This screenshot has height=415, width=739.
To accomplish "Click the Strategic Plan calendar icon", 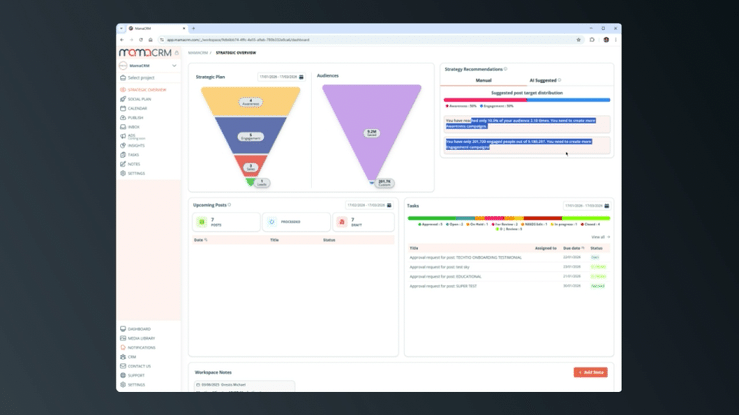I will [301, 77].
